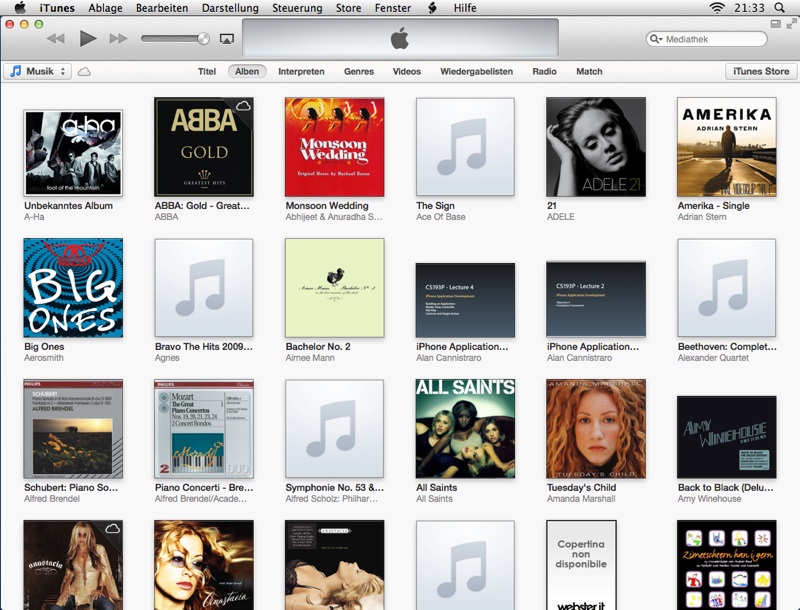The height and width of the screenshot is (610, 800).
Task: Open the script menu icon in menu bar
Action: click(x=432, y=8)
